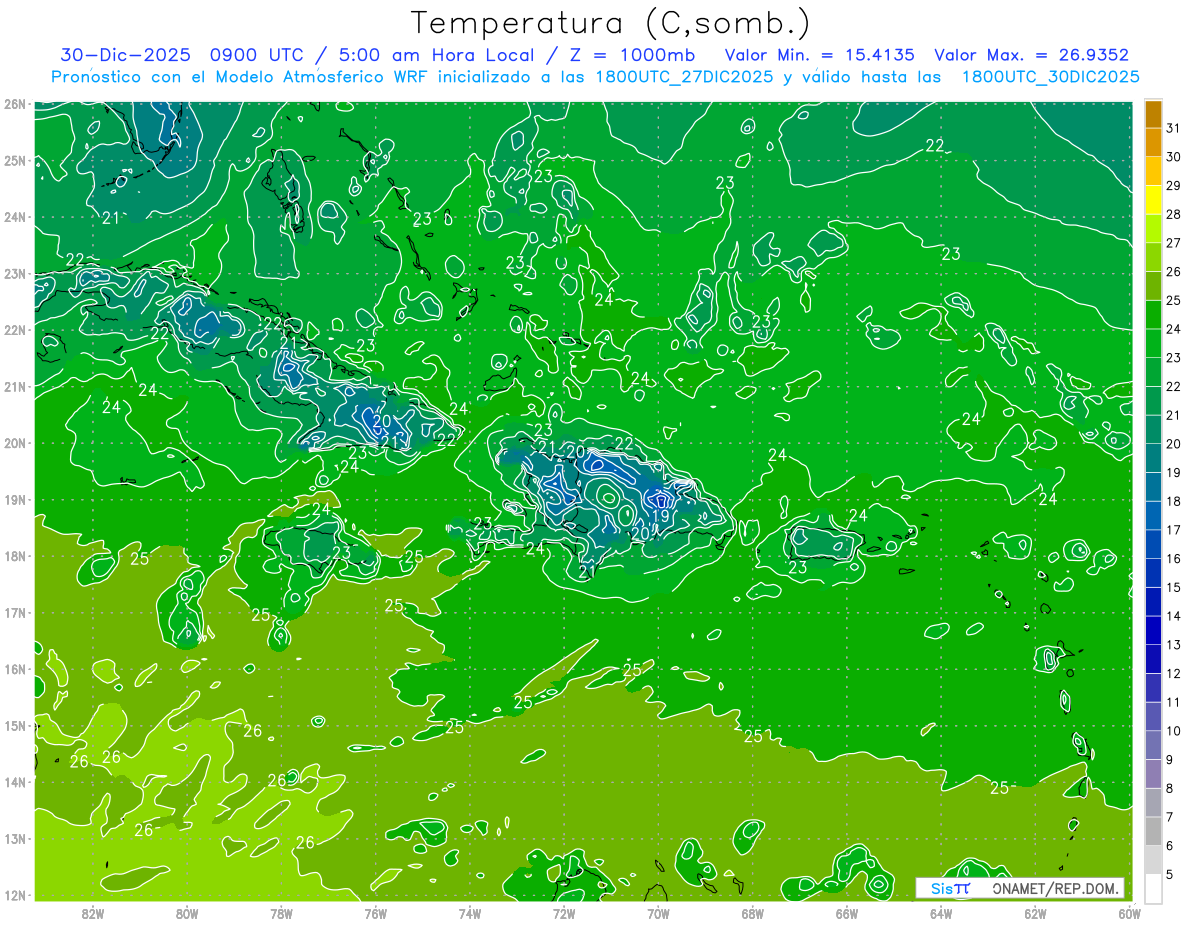1200x927 pixels.
Task: Click the latitude axis label "15N"
Action: [15, 725]
